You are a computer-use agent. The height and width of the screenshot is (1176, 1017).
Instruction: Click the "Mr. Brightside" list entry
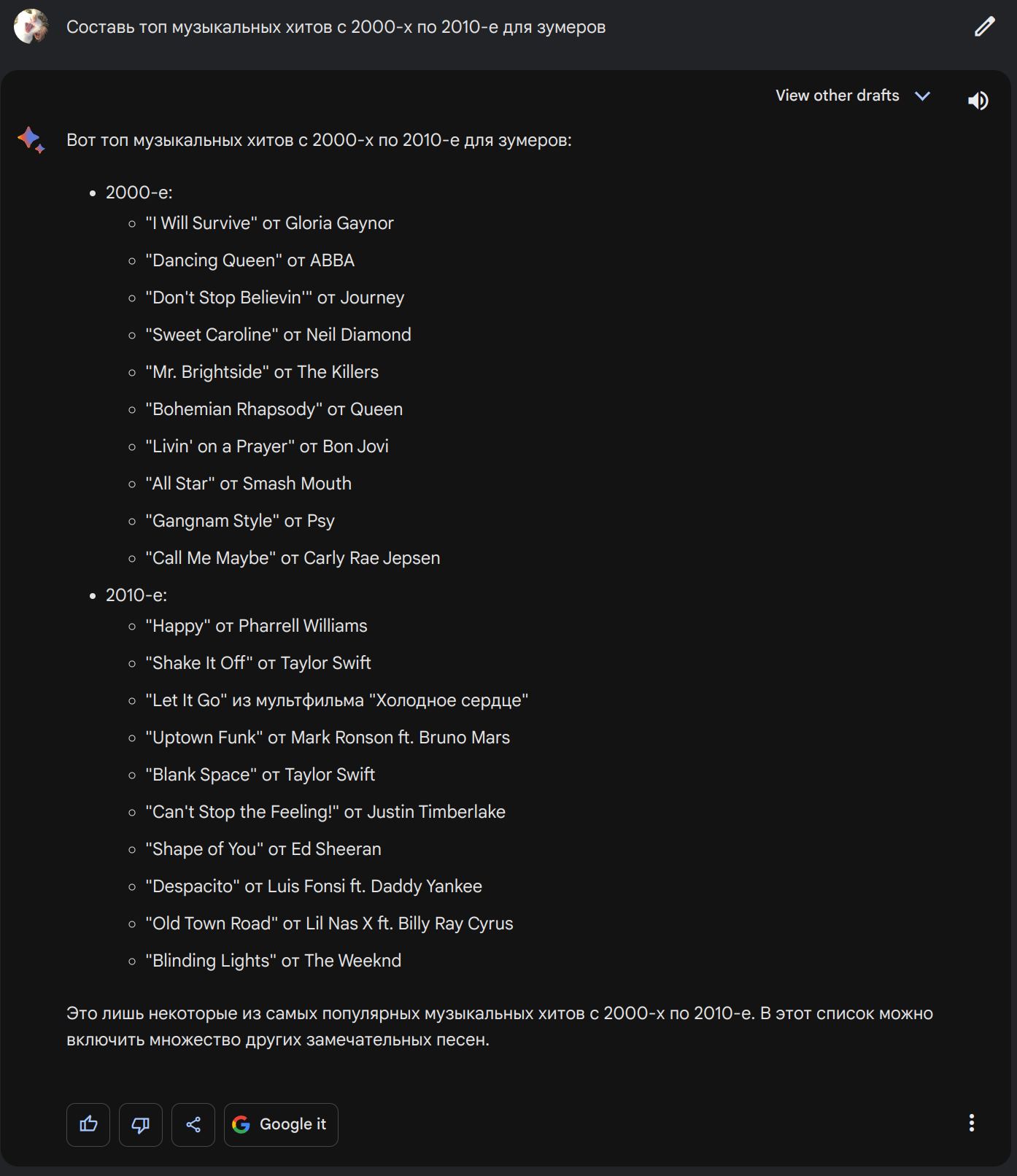262,372
